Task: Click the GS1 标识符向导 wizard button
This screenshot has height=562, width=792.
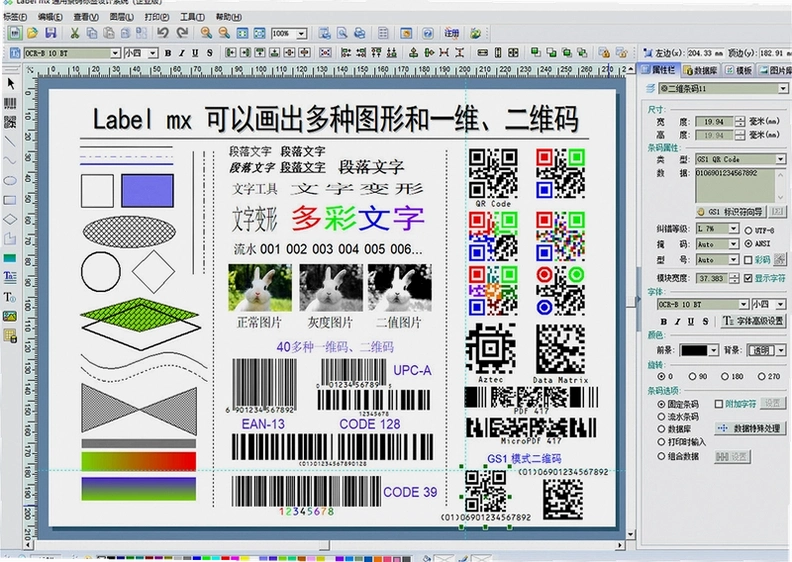Action: (x=730, y=212)
